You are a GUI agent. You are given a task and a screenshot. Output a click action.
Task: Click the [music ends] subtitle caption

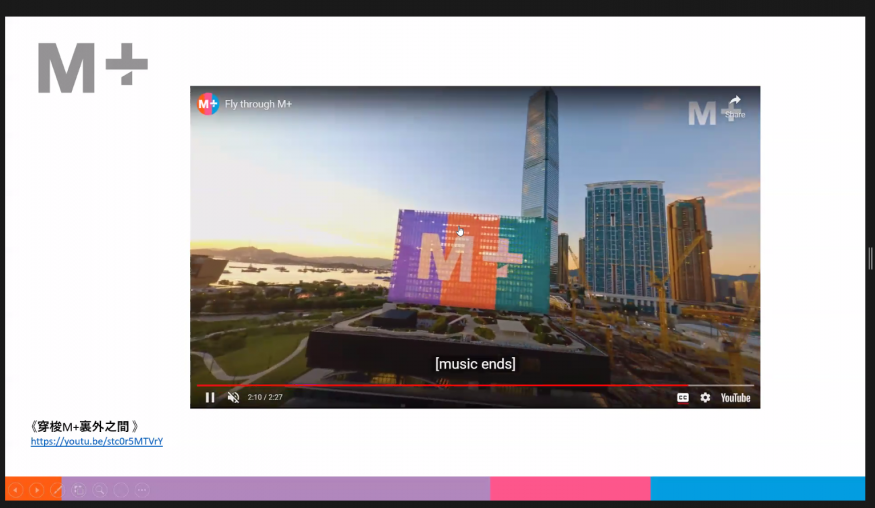click(475, 364)
